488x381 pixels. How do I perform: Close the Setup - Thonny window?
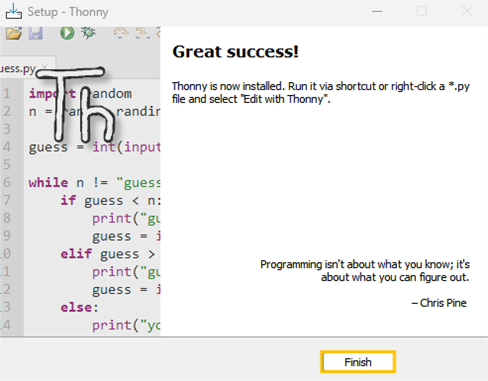(467, 11)
